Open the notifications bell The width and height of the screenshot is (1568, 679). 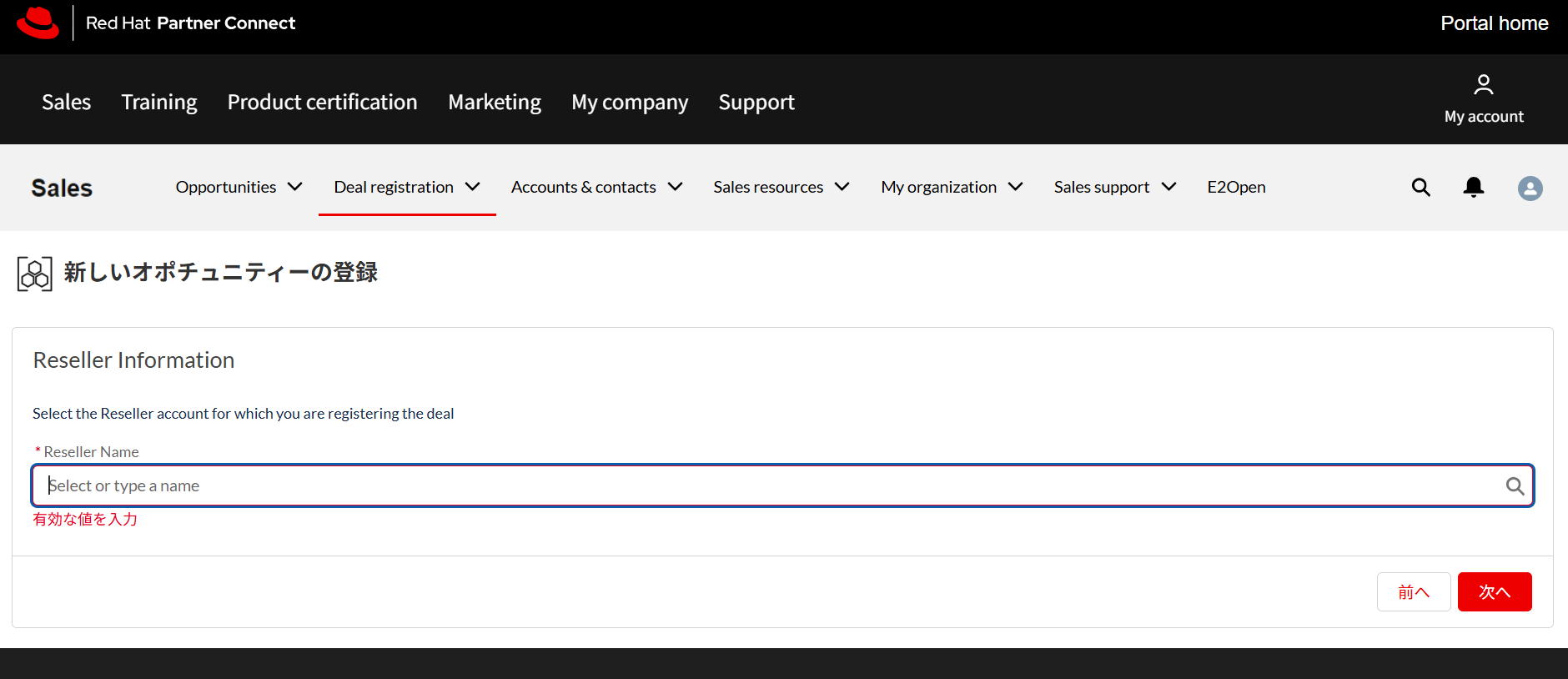(1474, 188)
